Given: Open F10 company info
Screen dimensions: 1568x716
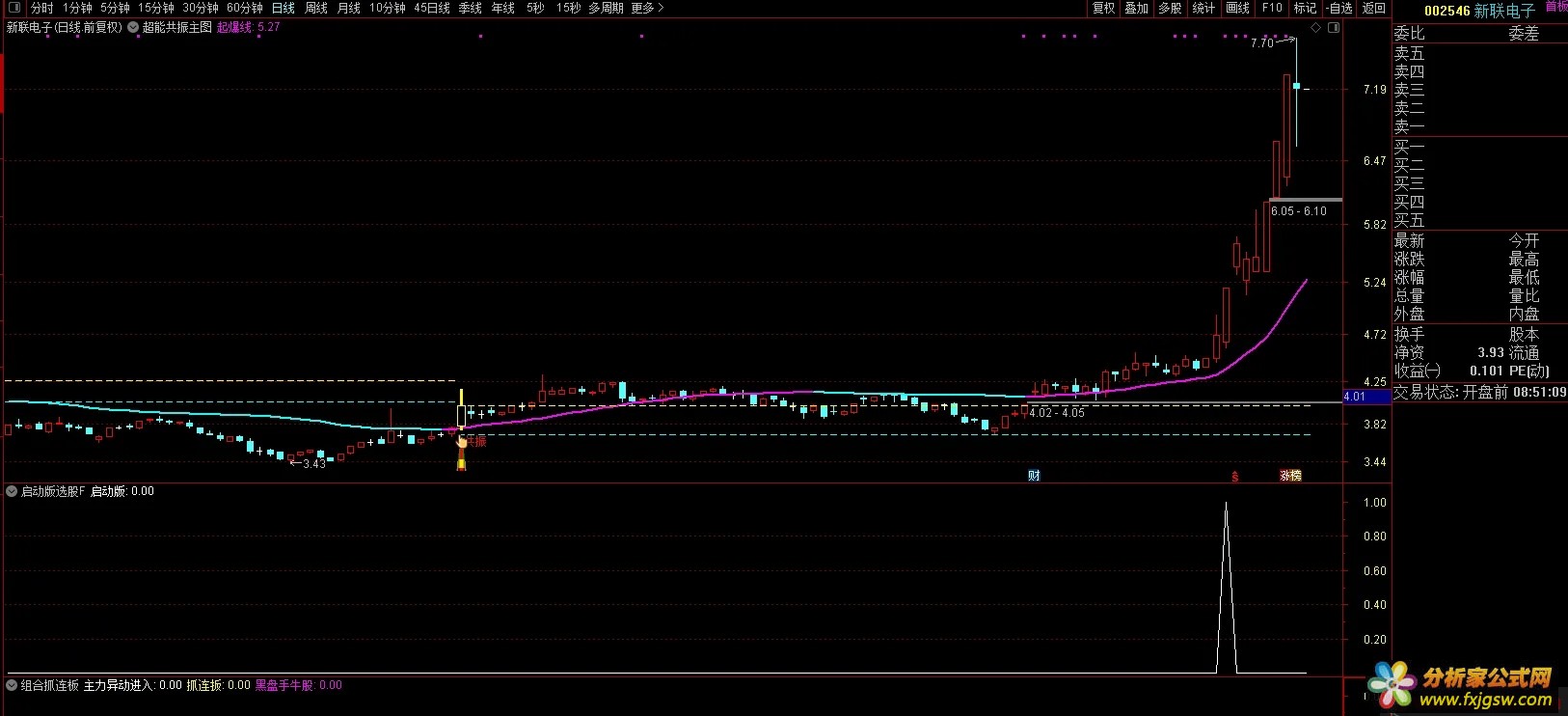Looking at the screenshot, I should pos(1272,8).
